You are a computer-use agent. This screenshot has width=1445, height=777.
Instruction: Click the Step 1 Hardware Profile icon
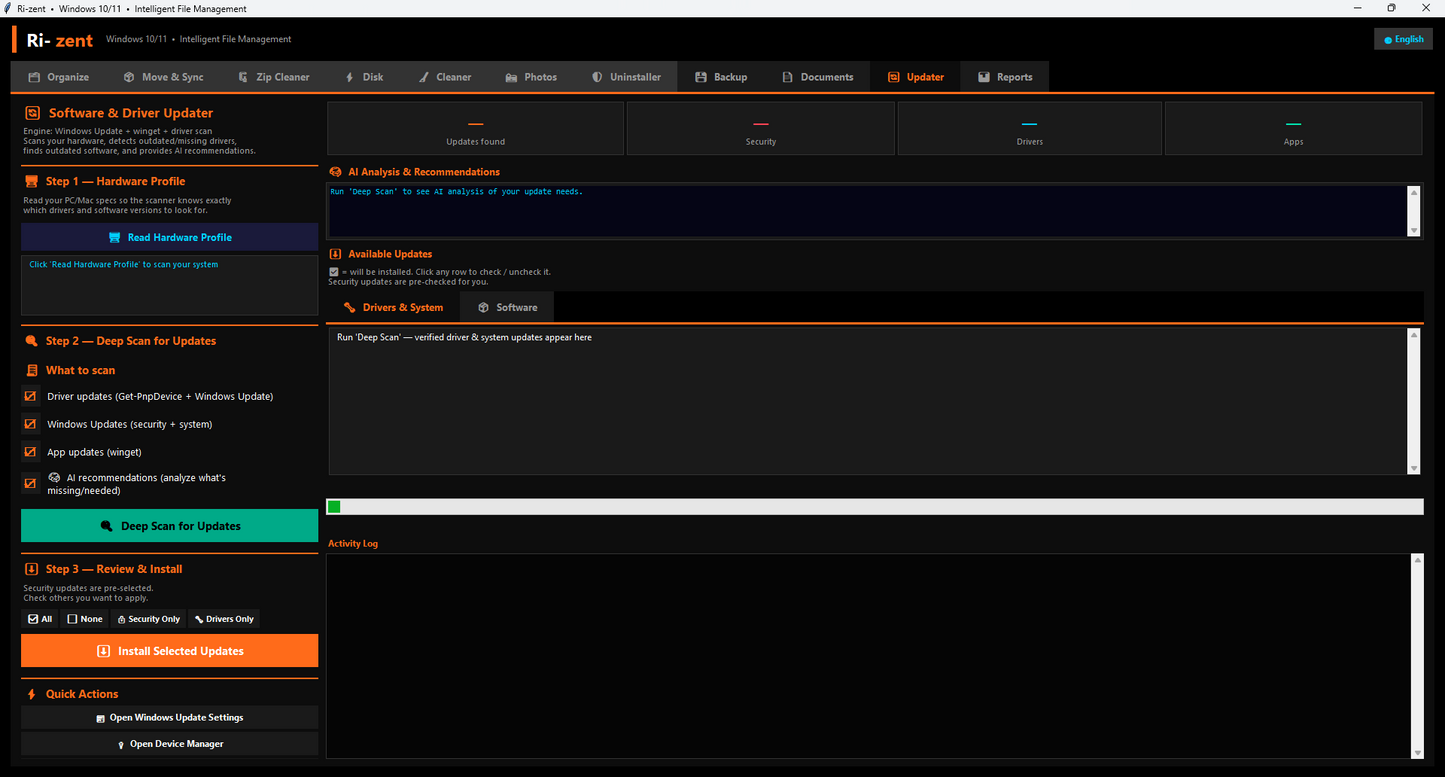click(x=31, y=181)
